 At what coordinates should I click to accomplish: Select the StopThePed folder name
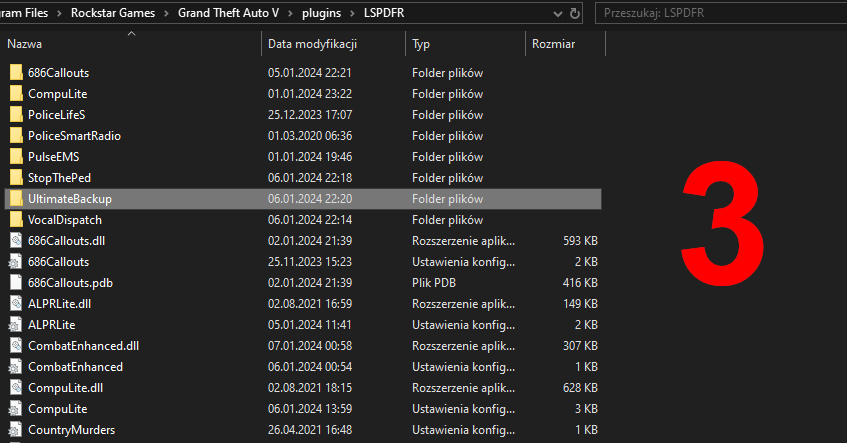point(59,178)
